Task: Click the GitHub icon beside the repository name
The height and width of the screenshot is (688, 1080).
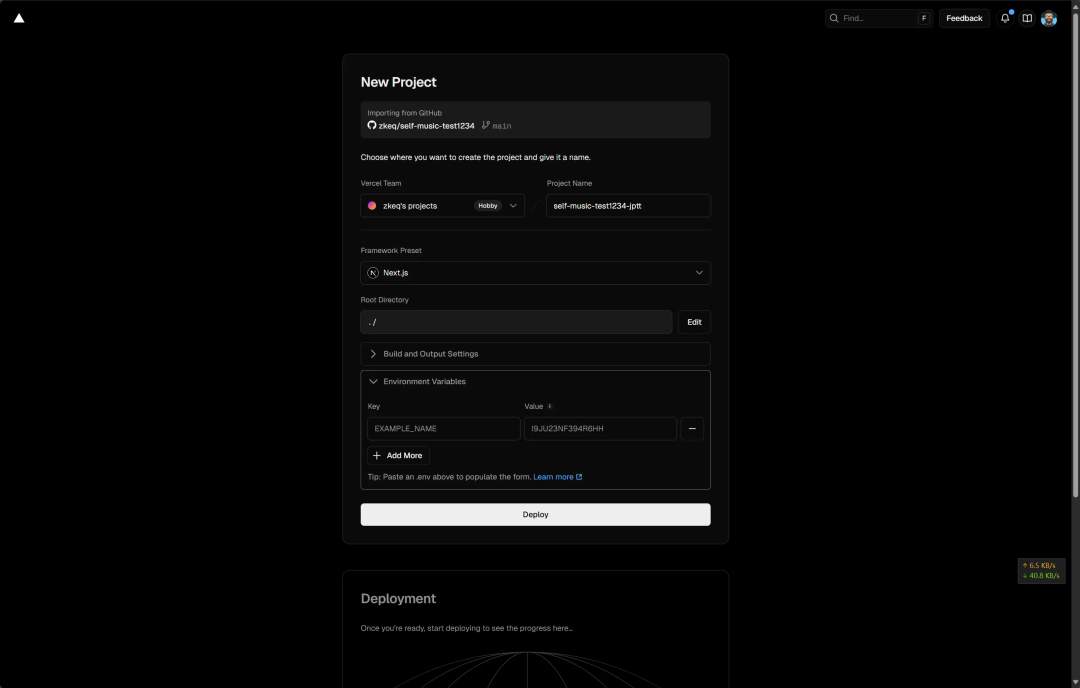Action: pyautogui.click(x=372, y=126)
